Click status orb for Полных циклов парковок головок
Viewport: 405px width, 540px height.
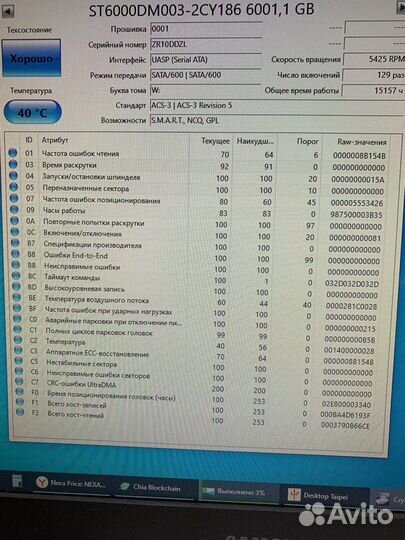pos(18,329)
